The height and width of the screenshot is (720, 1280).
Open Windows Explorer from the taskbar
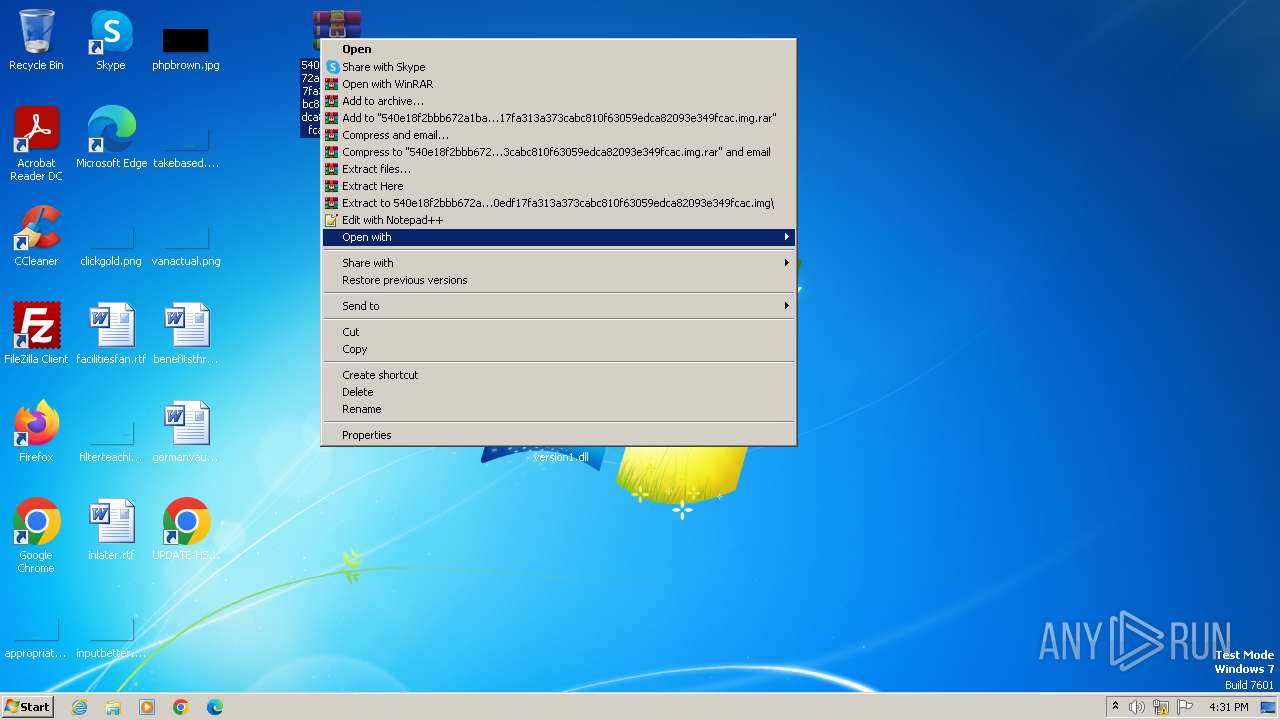(x=113, y=707)
